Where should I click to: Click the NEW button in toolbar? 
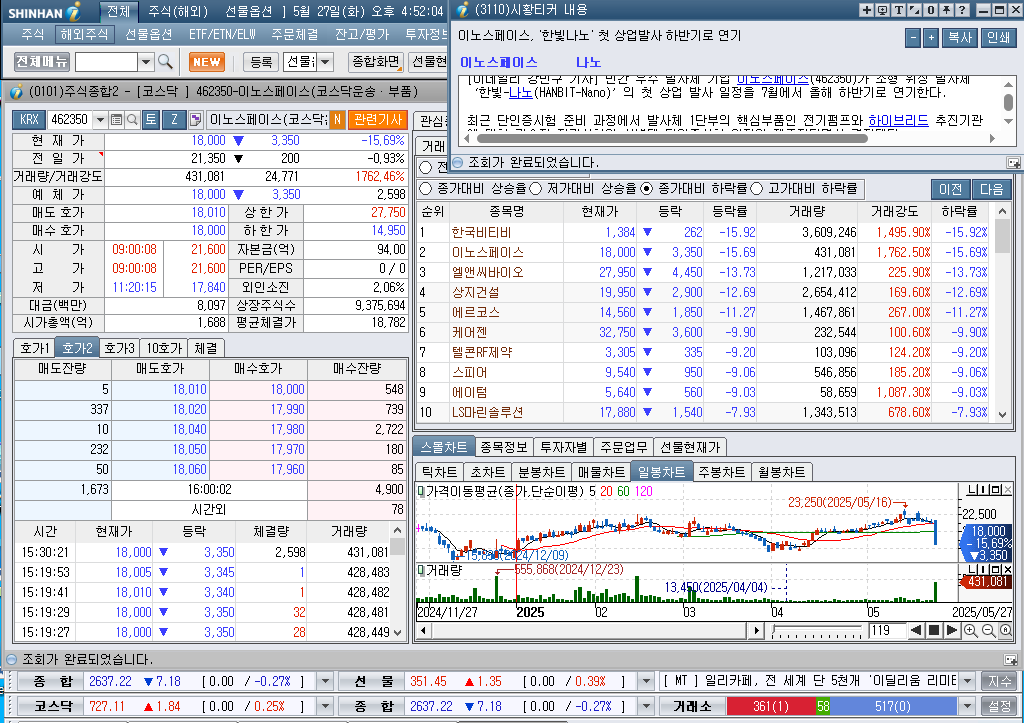click(x=206, y=62)
